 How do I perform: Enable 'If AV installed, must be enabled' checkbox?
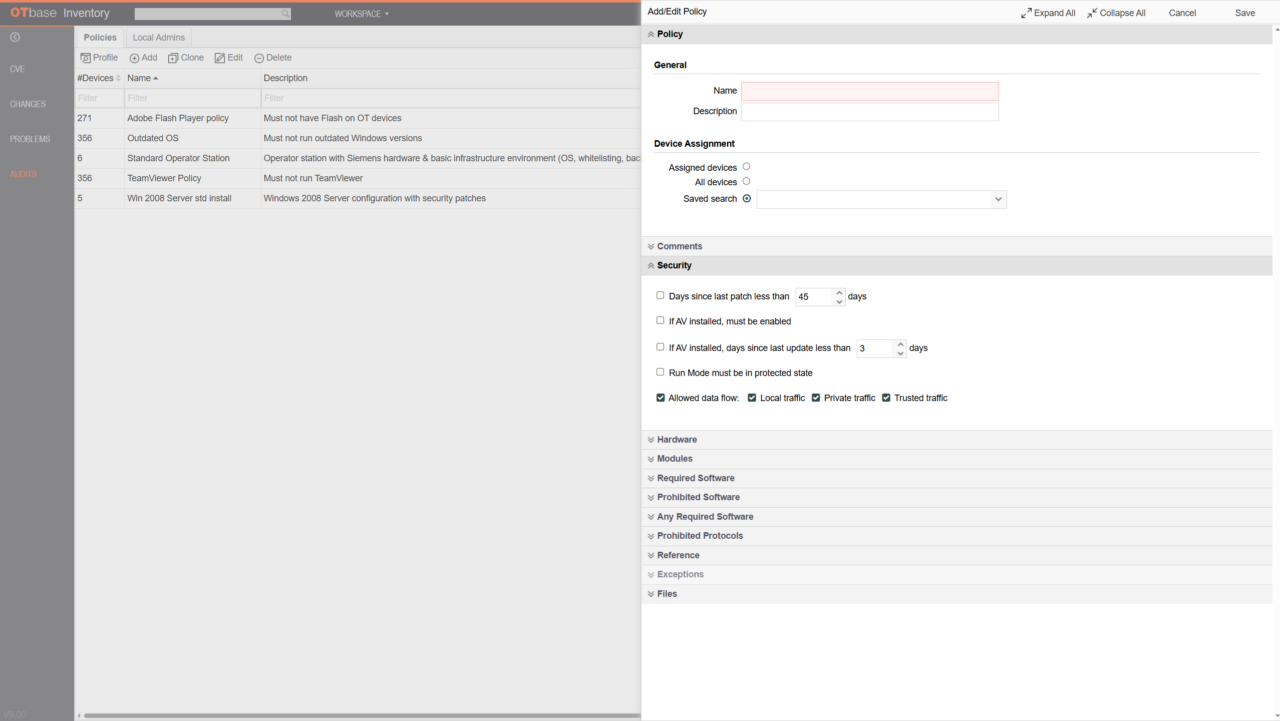(660, 321)
